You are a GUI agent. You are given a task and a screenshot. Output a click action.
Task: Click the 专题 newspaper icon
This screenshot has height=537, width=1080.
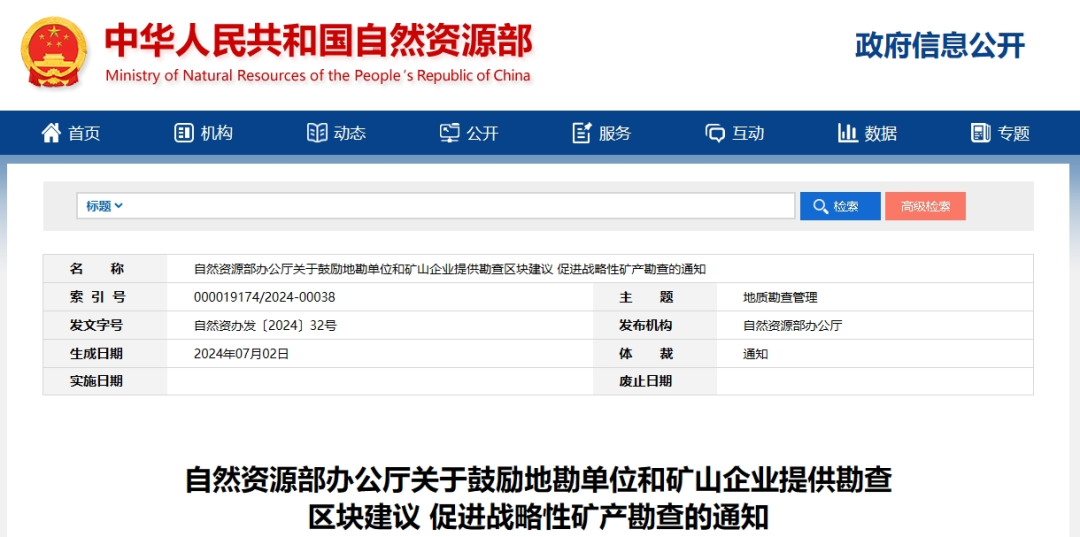click(980, 133)
